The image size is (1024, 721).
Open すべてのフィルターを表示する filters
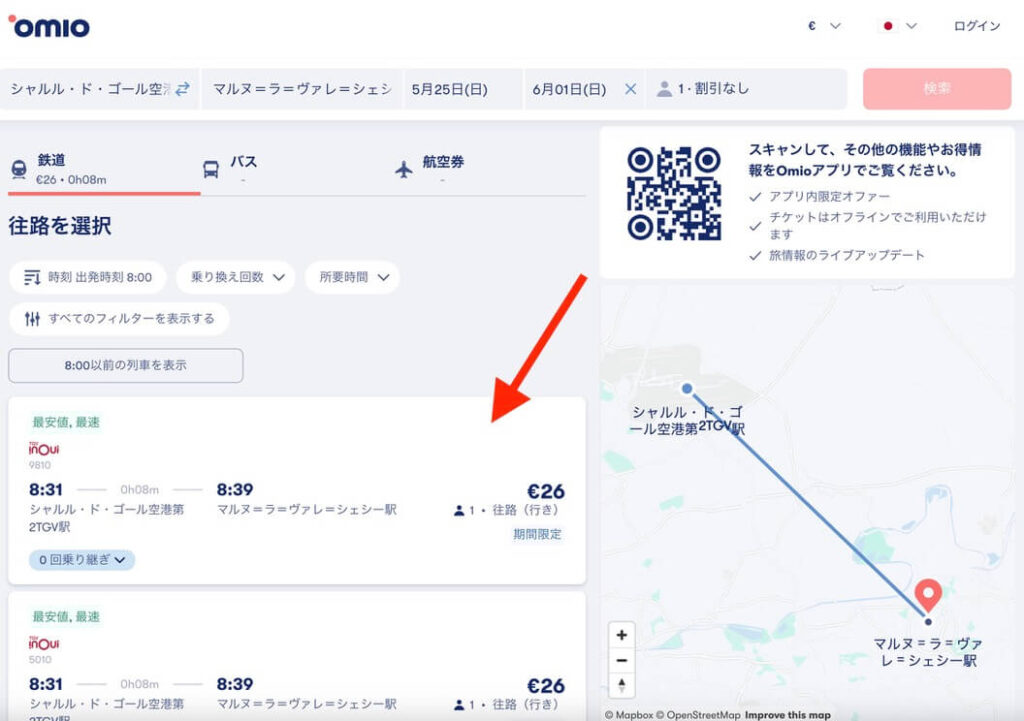119,319
